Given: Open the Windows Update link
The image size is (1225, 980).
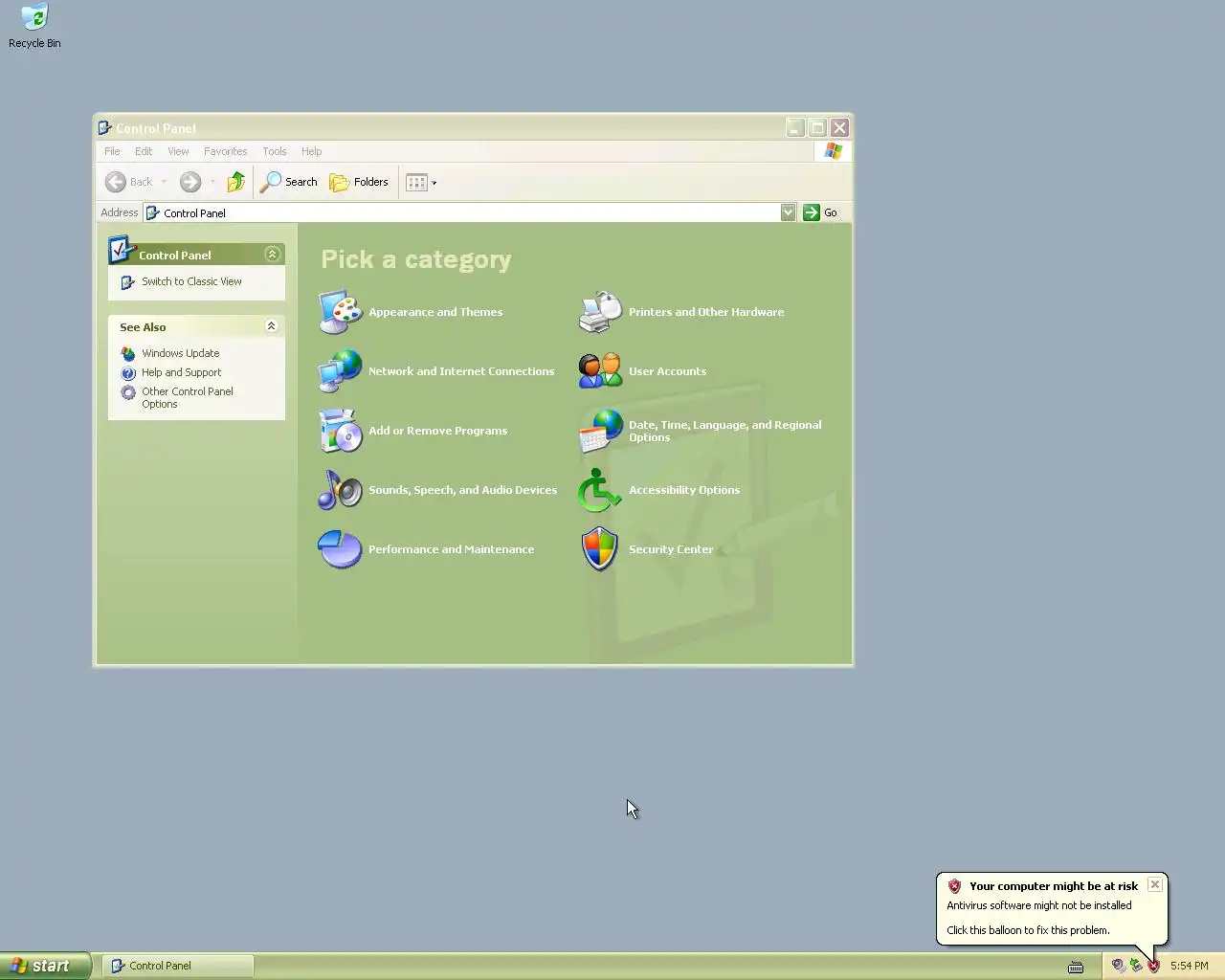Looking at the screenshot, I should (x=180, y=353).
